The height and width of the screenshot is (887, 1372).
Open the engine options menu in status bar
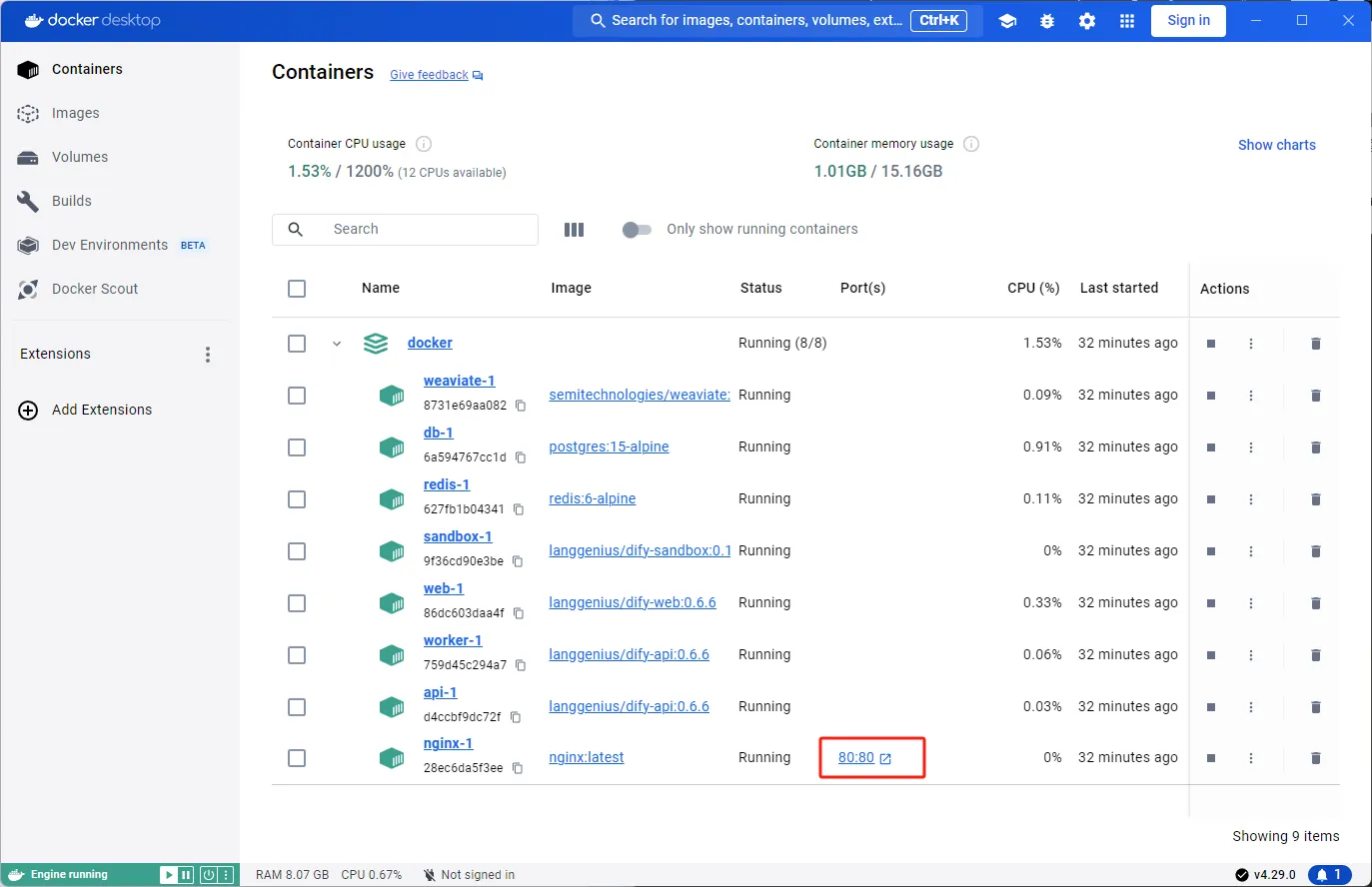pos(227,875)
